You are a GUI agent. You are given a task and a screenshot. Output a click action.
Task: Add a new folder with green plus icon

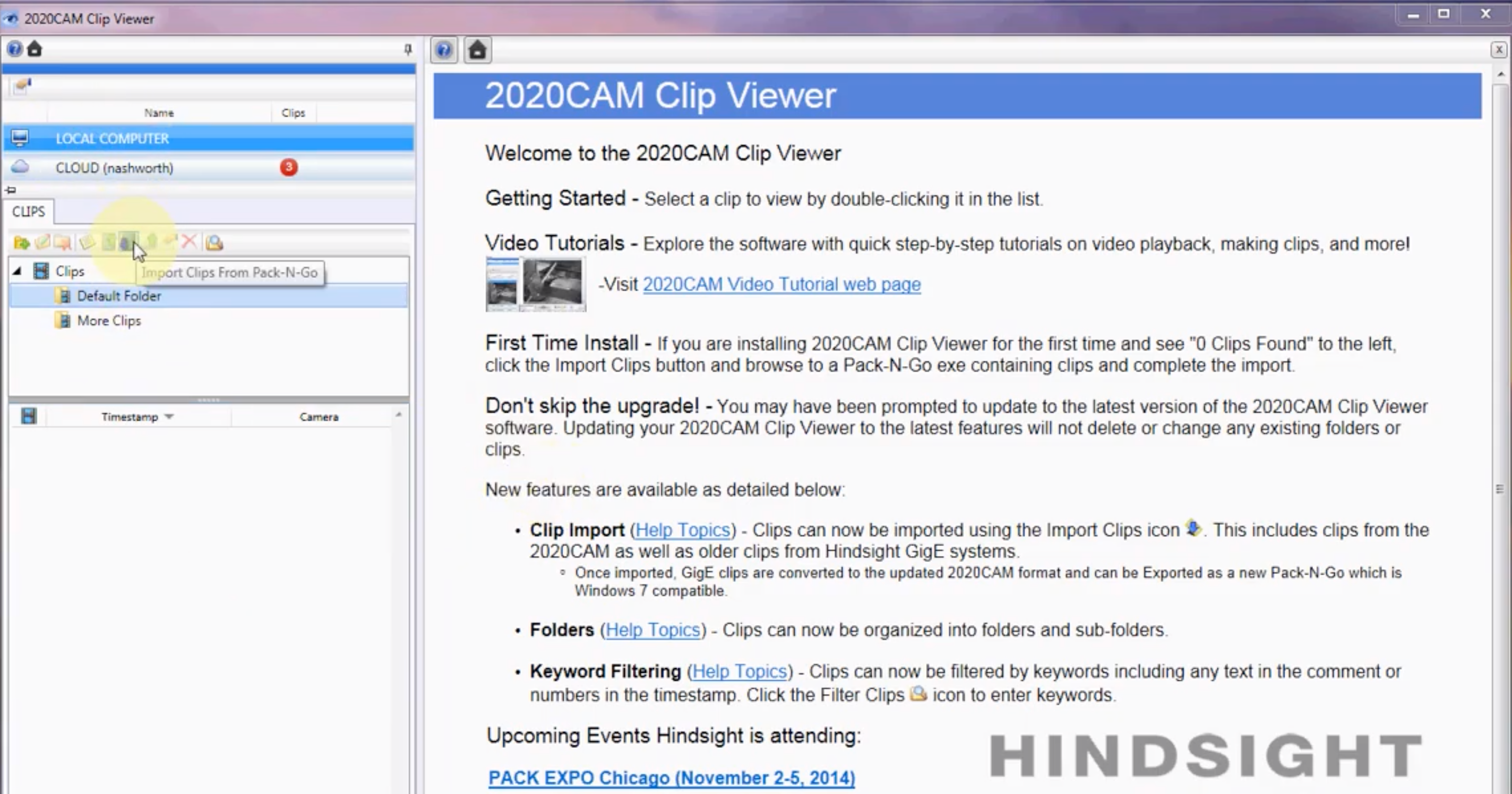(x=22, y=242)
